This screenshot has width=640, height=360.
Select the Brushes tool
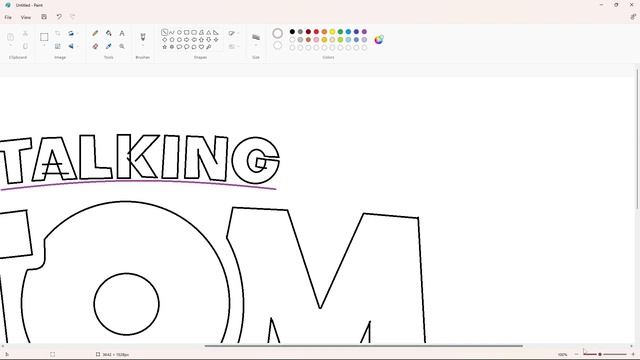143,37
